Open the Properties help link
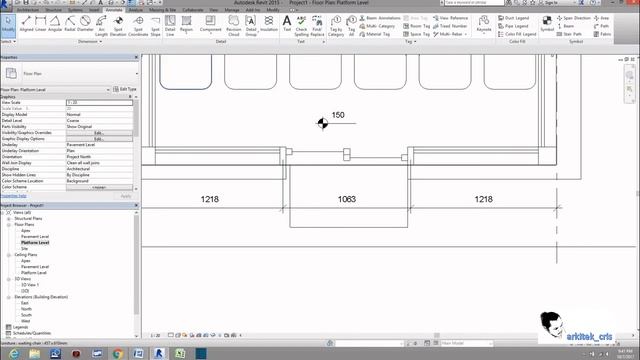 (x=13, y=196)
